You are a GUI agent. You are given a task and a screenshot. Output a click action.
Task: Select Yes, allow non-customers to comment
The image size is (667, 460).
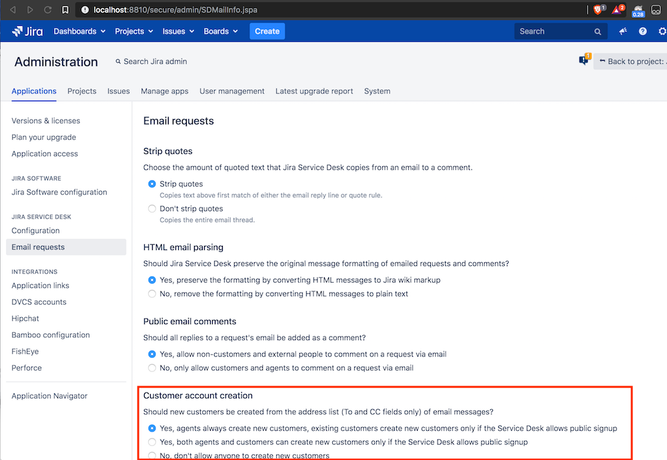tap(152, 354)
